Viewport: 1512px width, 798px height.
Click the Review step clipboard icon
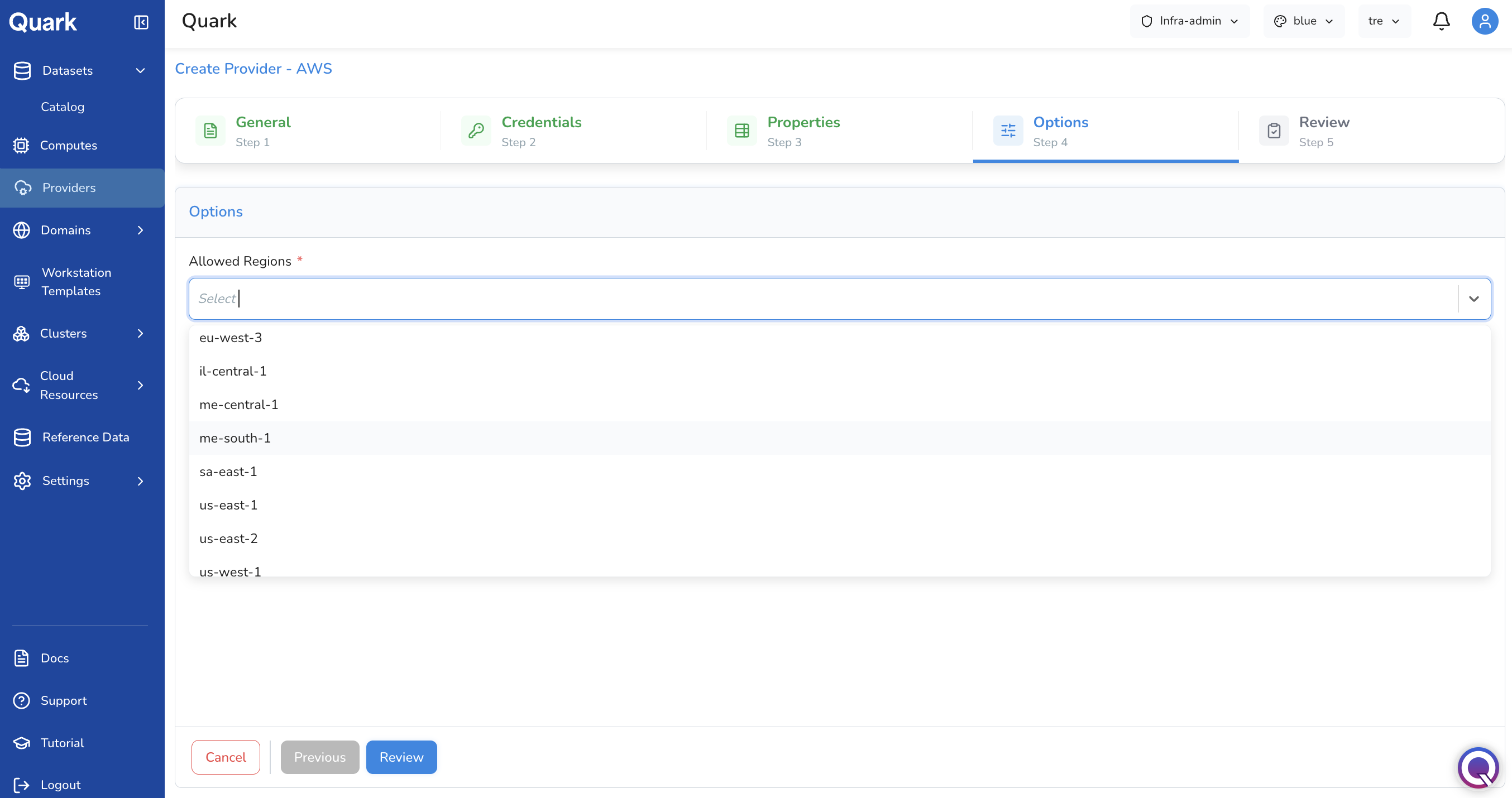(x=1274, y=130)
